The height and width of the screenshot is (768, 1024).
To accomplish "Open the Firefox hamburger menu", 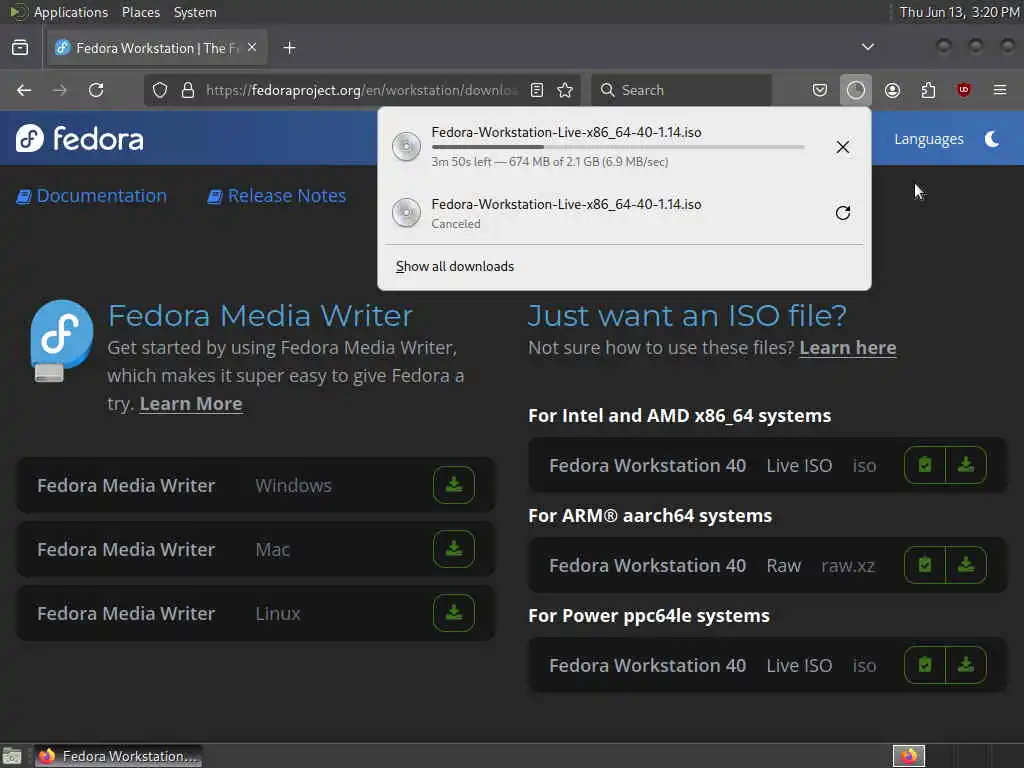I will click(x=1000, y=90).
